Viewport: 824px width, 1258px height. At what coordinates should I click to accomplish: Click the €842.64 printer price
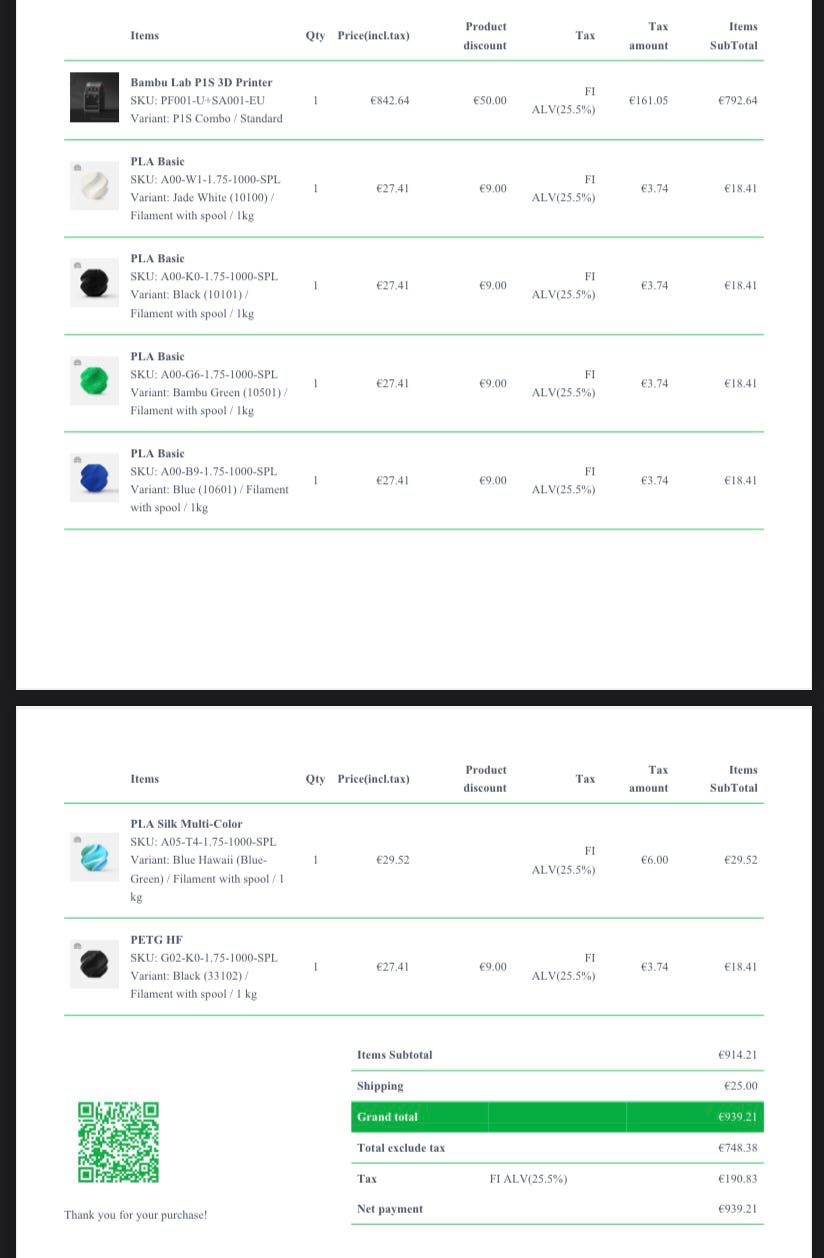[x=389, y=101]
